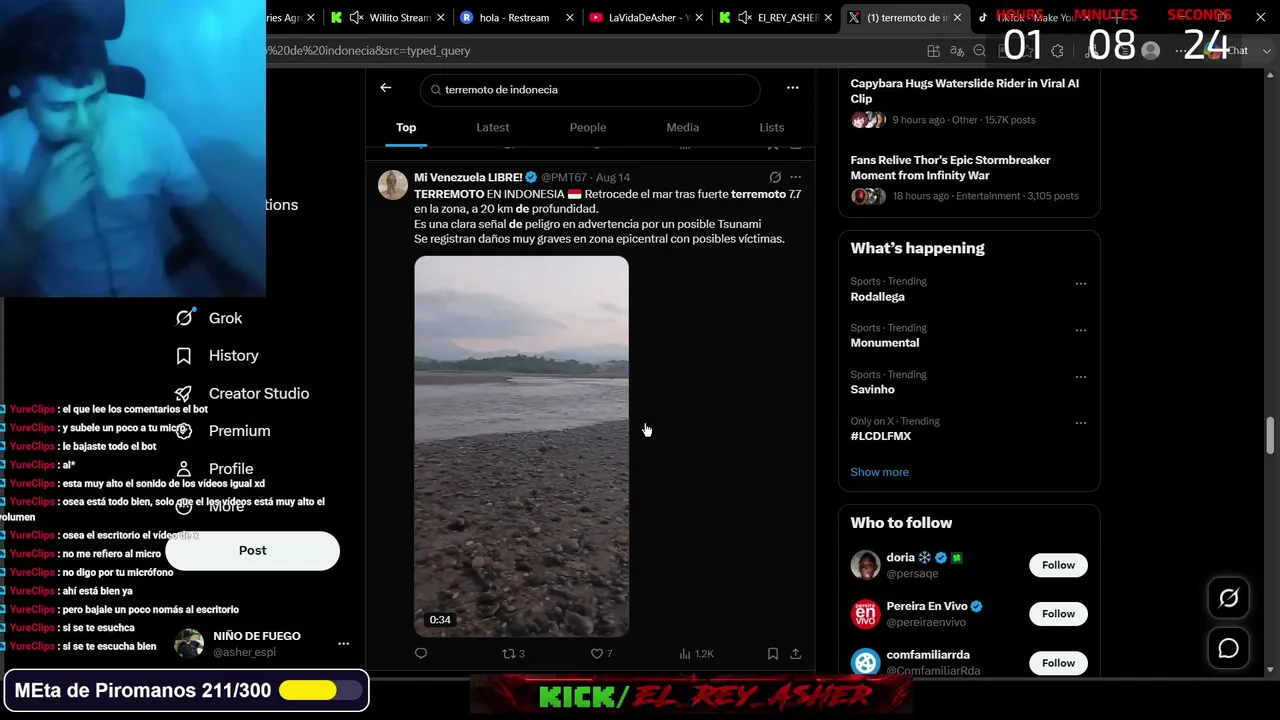Open Grok from the left sidebar
The image size is (1280, 720).
coord(209,318)
